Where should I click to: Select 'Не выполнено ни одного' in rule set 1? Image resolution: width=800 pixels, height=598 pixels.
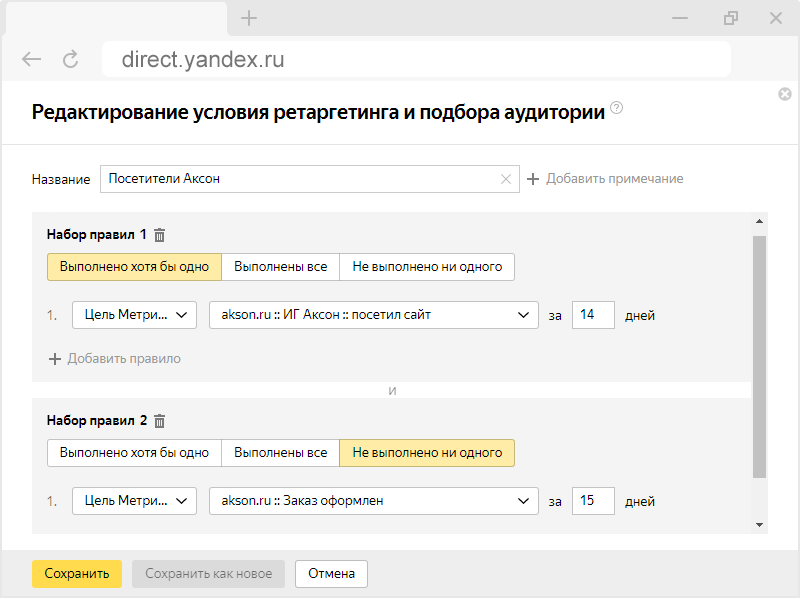pyautogui.click(x=427, y=267)
